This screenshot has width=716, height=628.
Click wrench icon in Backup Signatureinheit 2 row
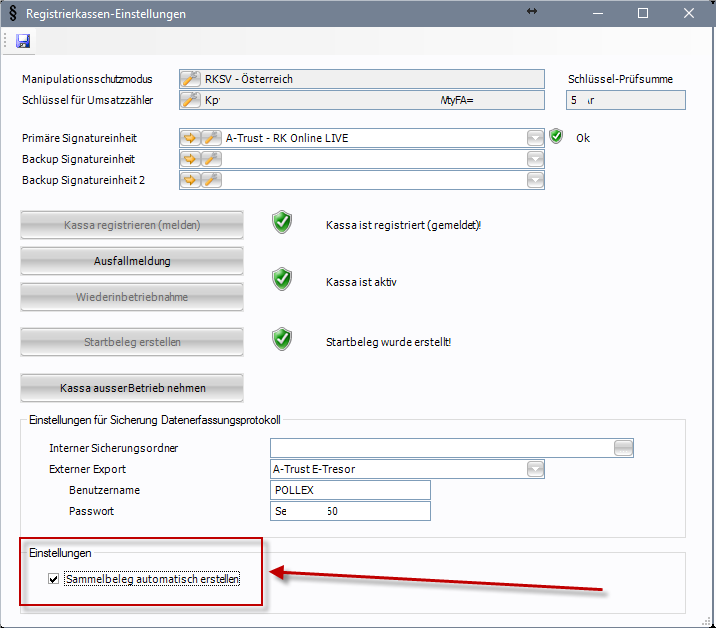tap(211, 180)
